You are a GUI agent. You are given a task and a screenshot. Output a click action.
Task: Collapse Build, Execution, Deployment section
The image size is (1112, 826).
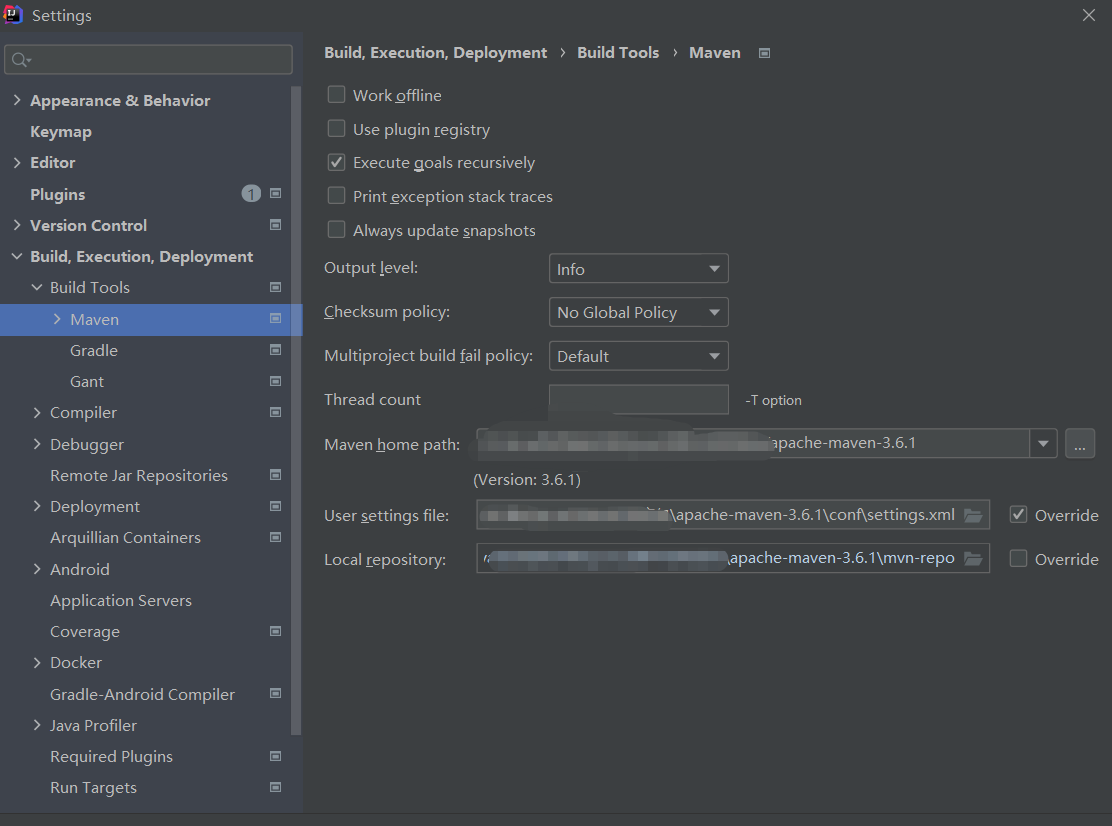(x=17, y=256)
